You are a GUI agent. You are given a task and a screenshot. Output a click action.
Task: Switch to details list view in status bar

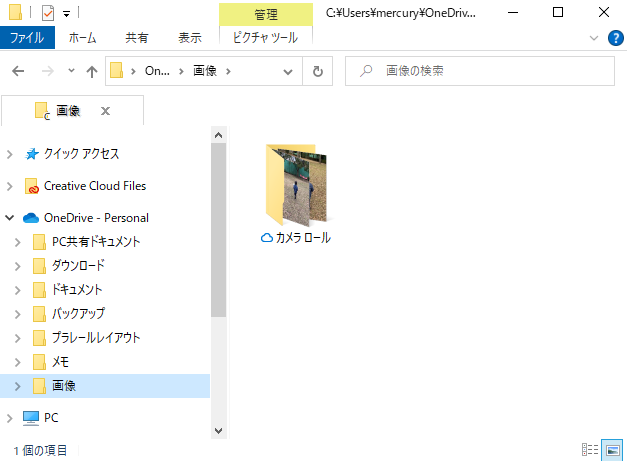590,450
